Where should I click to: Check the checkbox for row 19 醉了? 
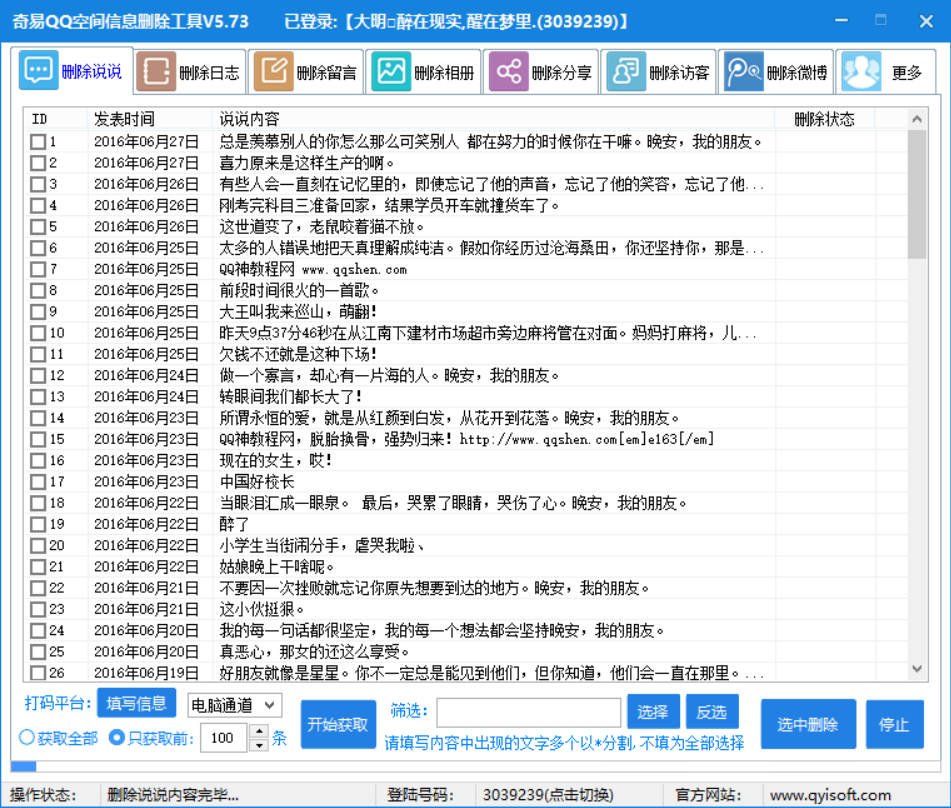pyautogui.click(x=38, y=524)
